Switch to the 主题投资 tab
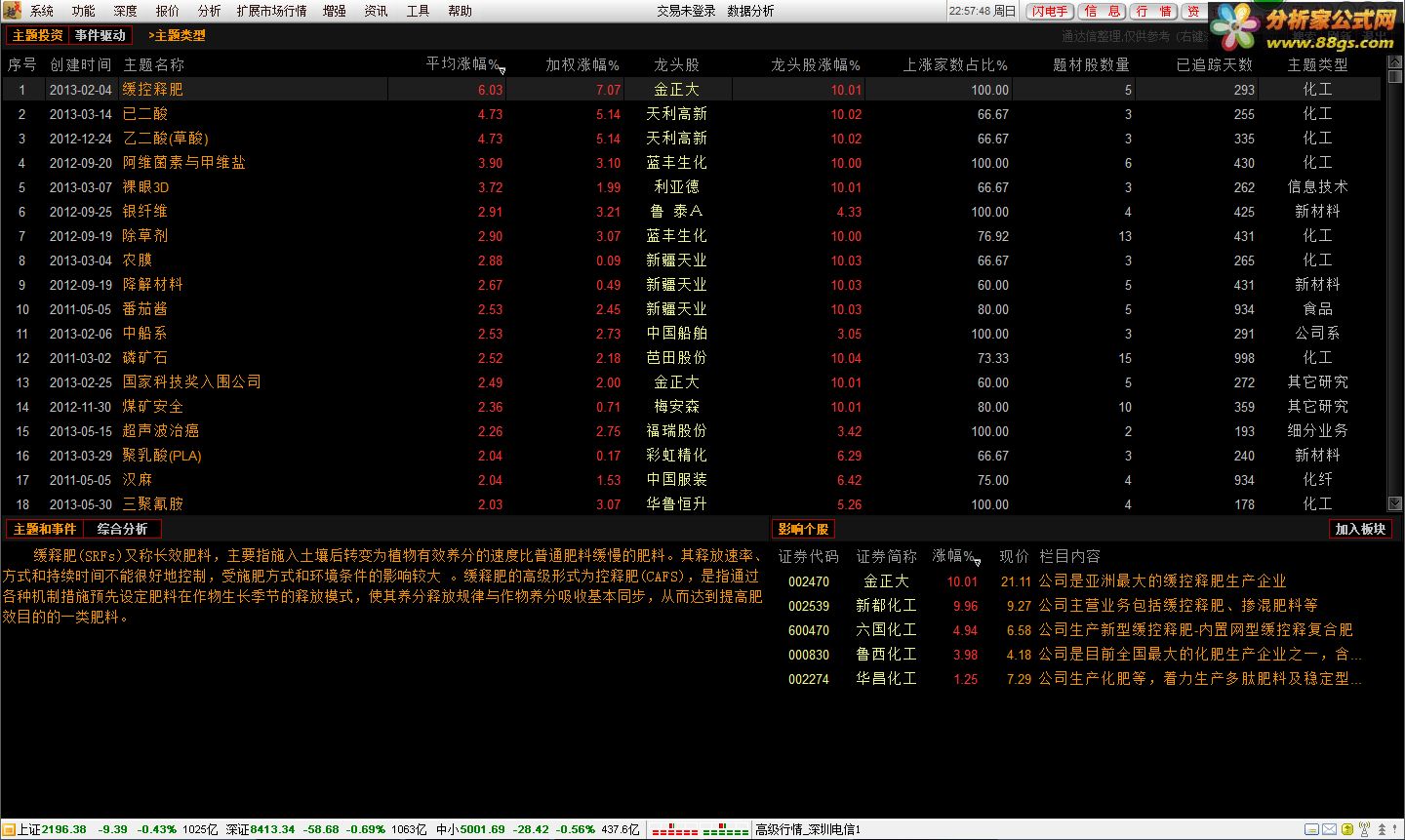Screen dimensions: 1405x840 point(38,35)
